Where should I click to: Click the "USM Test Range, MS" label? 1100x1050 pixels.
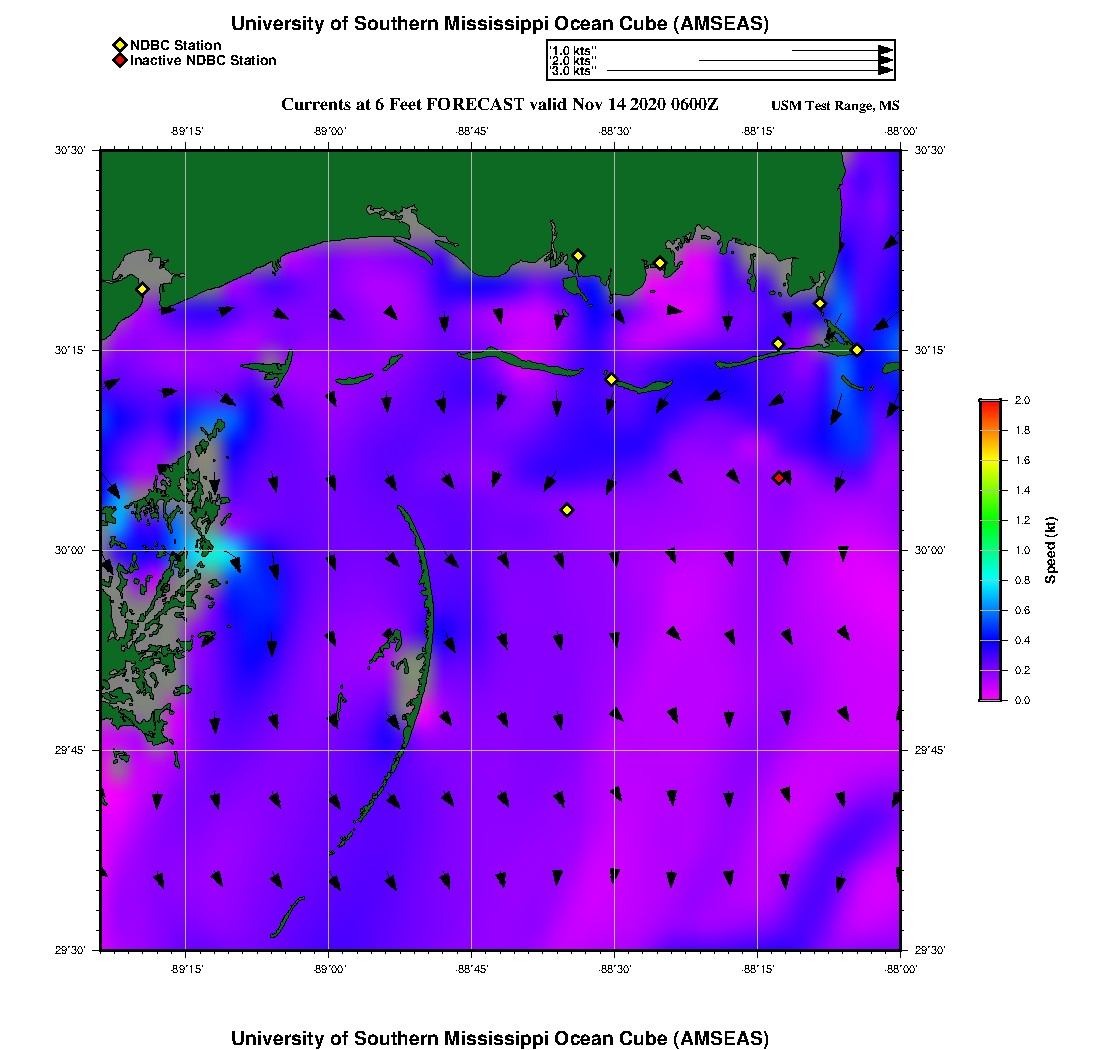pos(835,106)
